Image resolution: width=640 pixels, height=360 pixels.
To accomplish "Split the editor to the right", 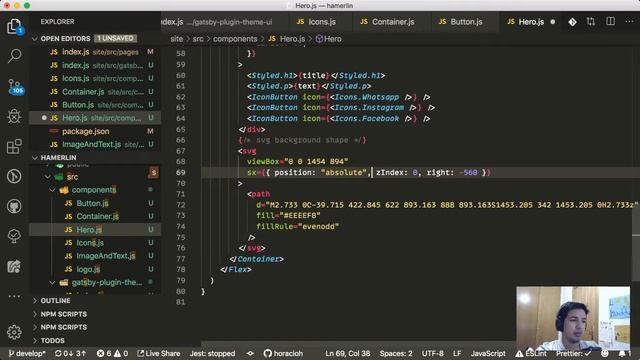I will (610, 22).
